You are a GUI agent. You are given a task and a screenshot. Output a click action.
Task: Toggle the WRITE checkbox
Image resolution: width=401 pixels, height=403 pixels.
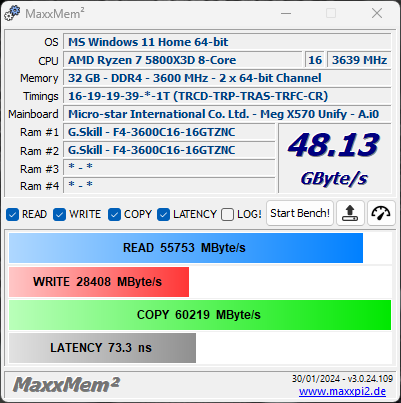(x=60, y=214)
